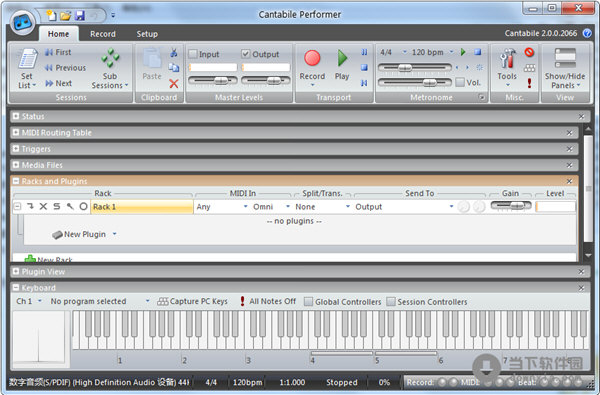Open the Cantabile application orb menu
The image size is (600, 395).
tap(23, 22)
